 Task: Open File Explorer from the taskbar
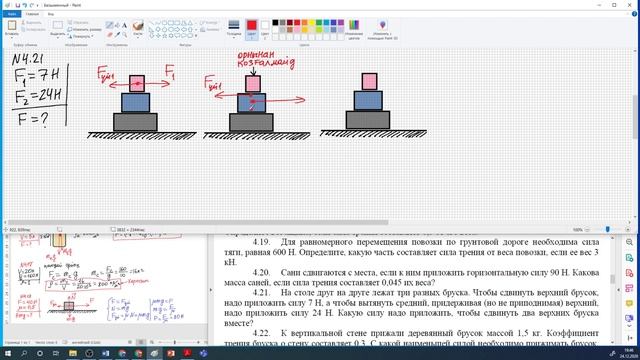pyautogui.click(x=73, y=353)
